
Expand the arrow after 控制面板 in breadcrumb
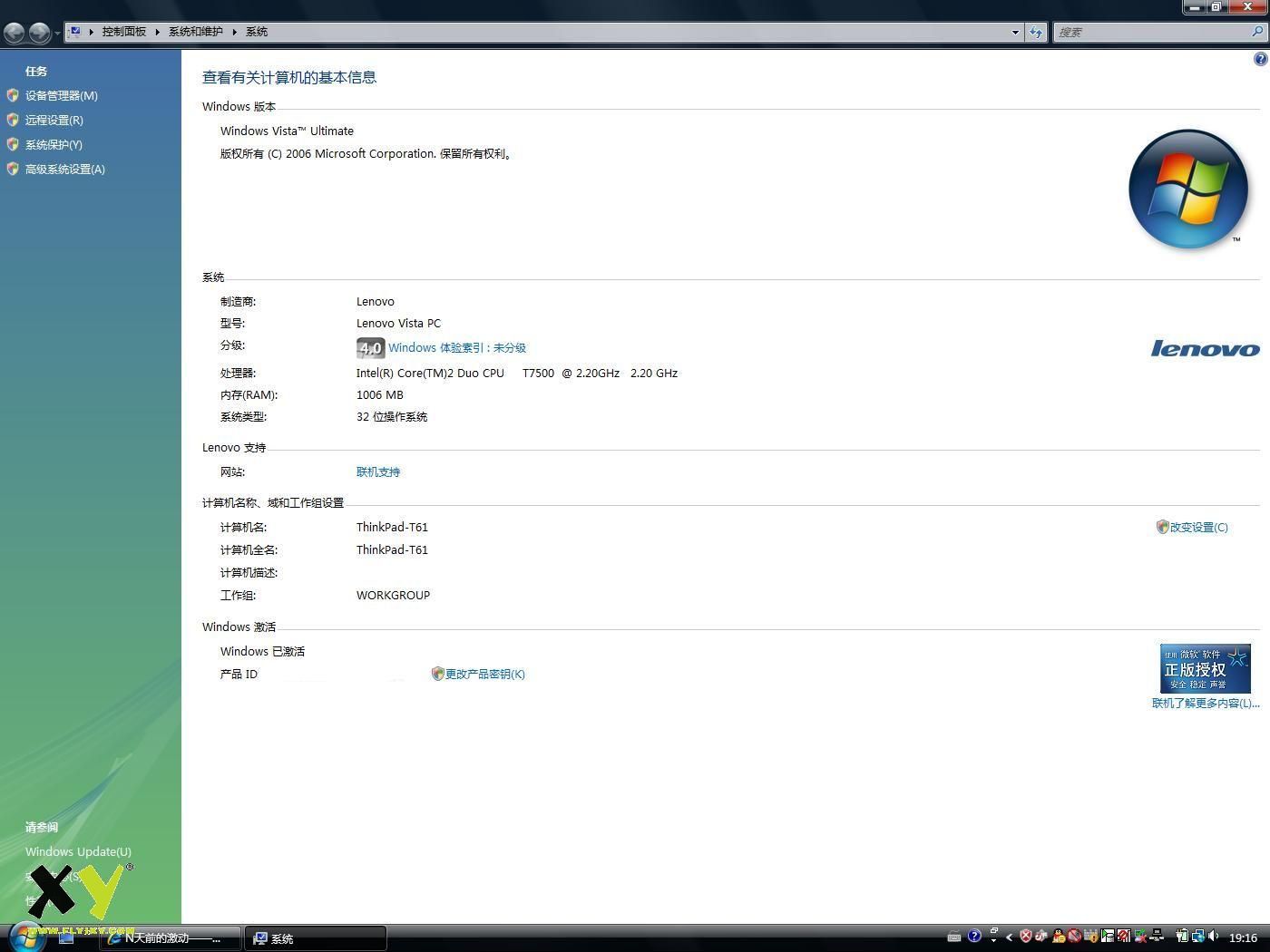tap(157, 32)
